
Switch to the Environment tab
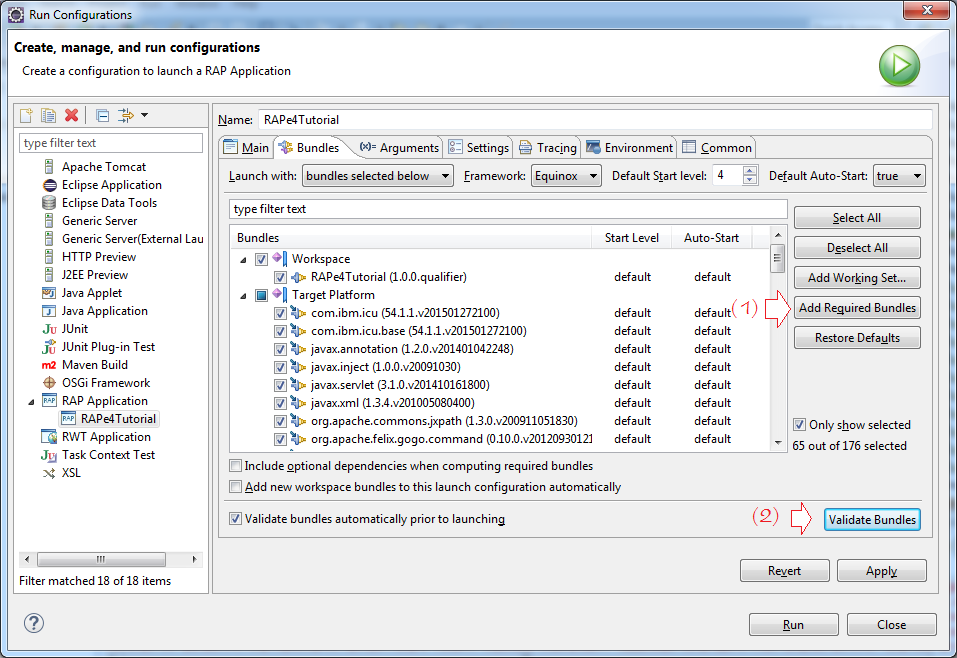coord(629,147)
